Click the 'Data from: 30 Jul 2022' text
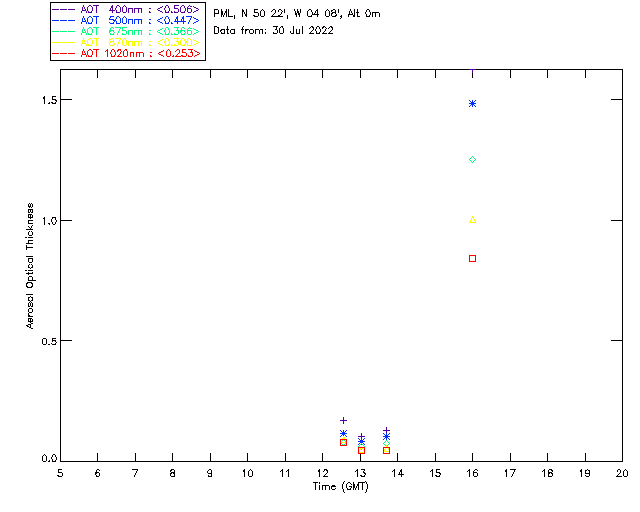Image resolution: width=640 pixels, height=512 pixels. tap(273, 30)
